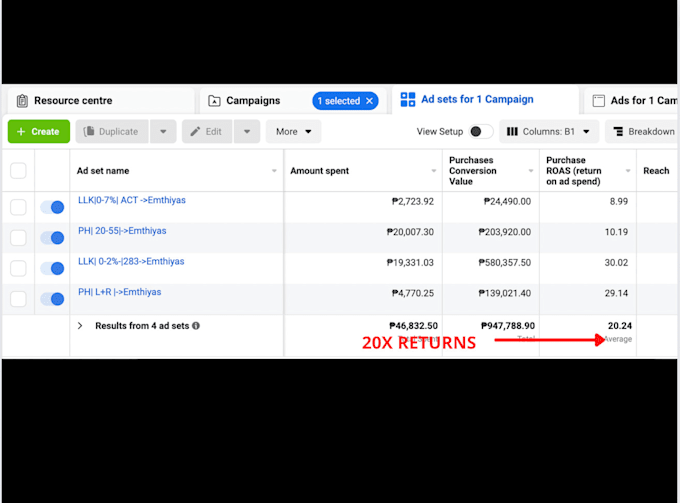Open Purchase ROAS column arrow
Viewport: 680px width, 503px height.
pos(628,171)
